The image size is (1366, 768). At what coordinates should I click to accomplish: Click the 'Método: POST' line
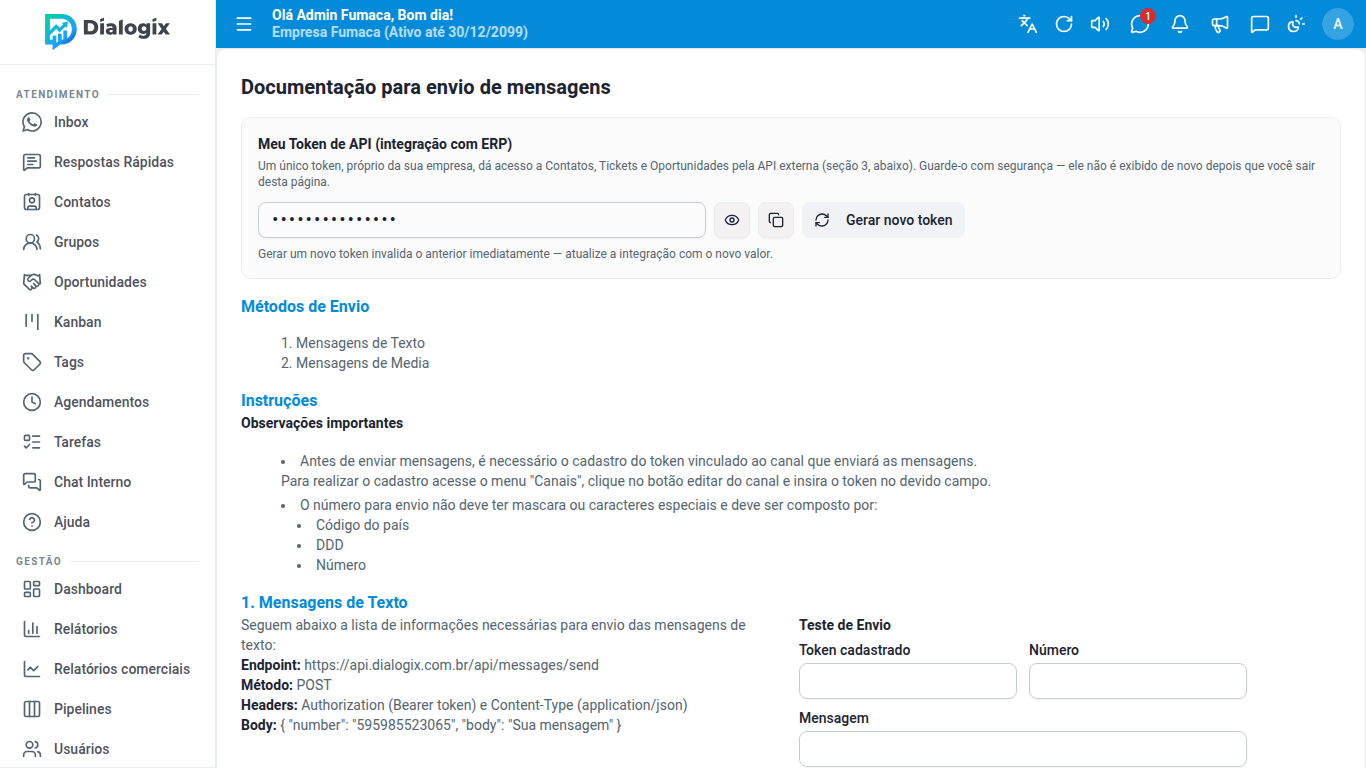pos(286,685)
